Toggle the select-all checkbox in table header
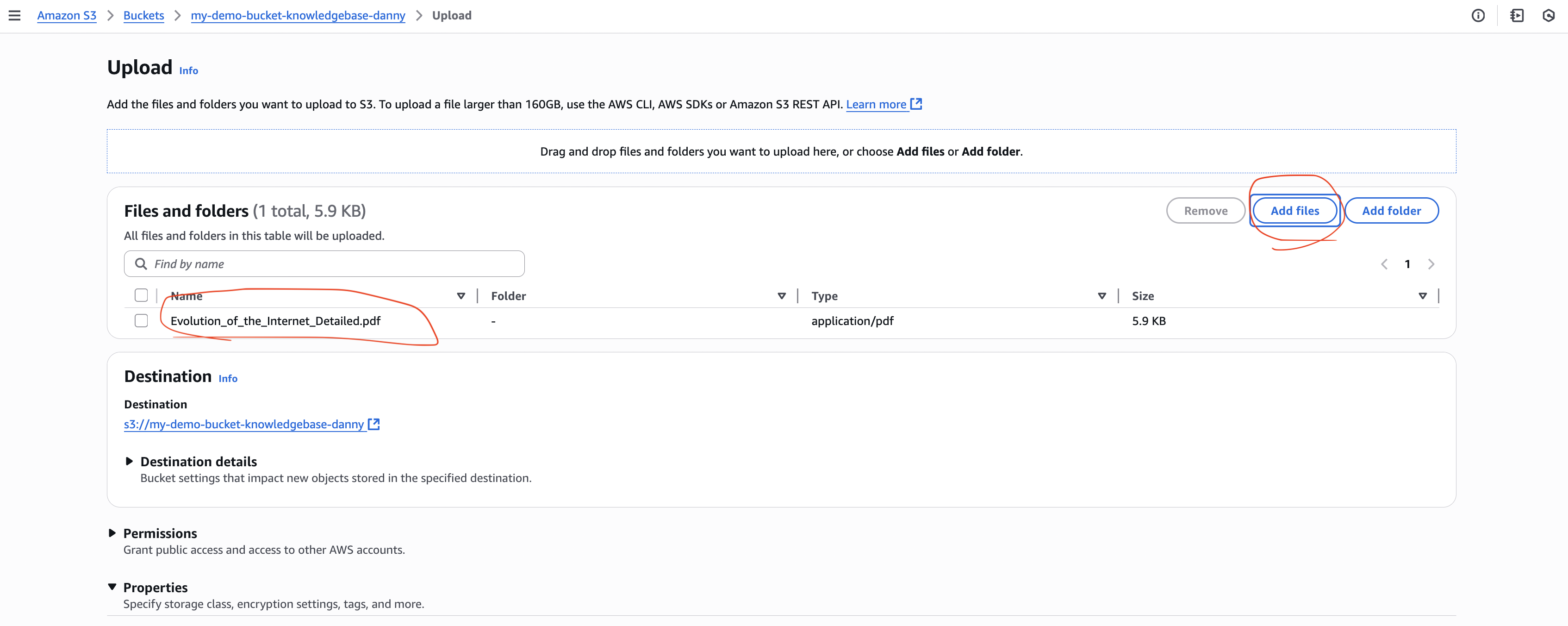Viewport: 1568px width, 626px height. [141, 295]
